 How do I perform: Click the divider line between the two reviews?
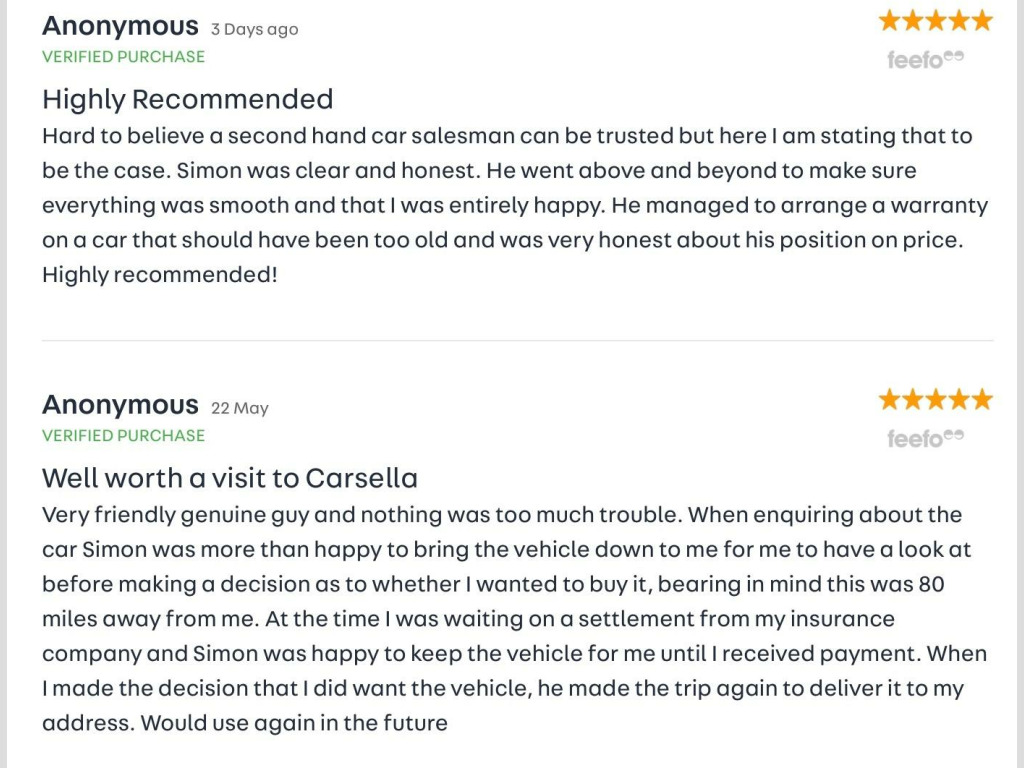[517, 341]
